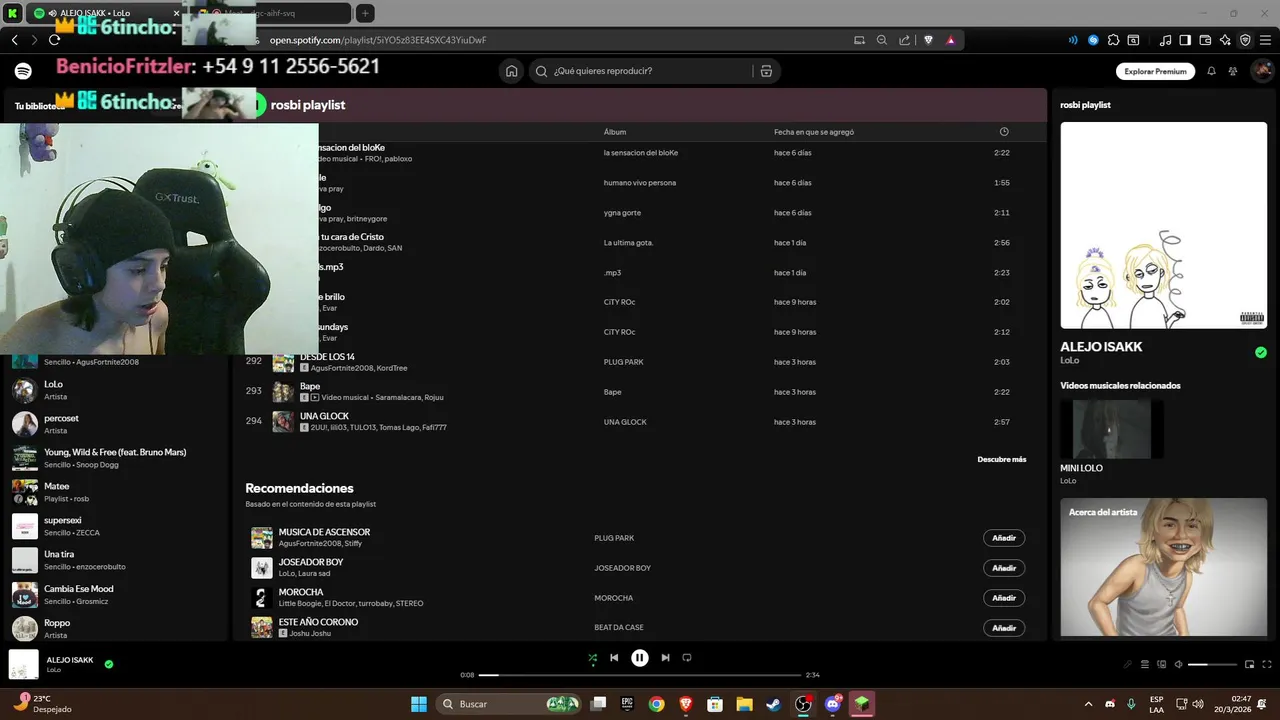Open the Brave Wallet icon
This screenshot has width=1280, height=720.
click(x=1205, y=40)
